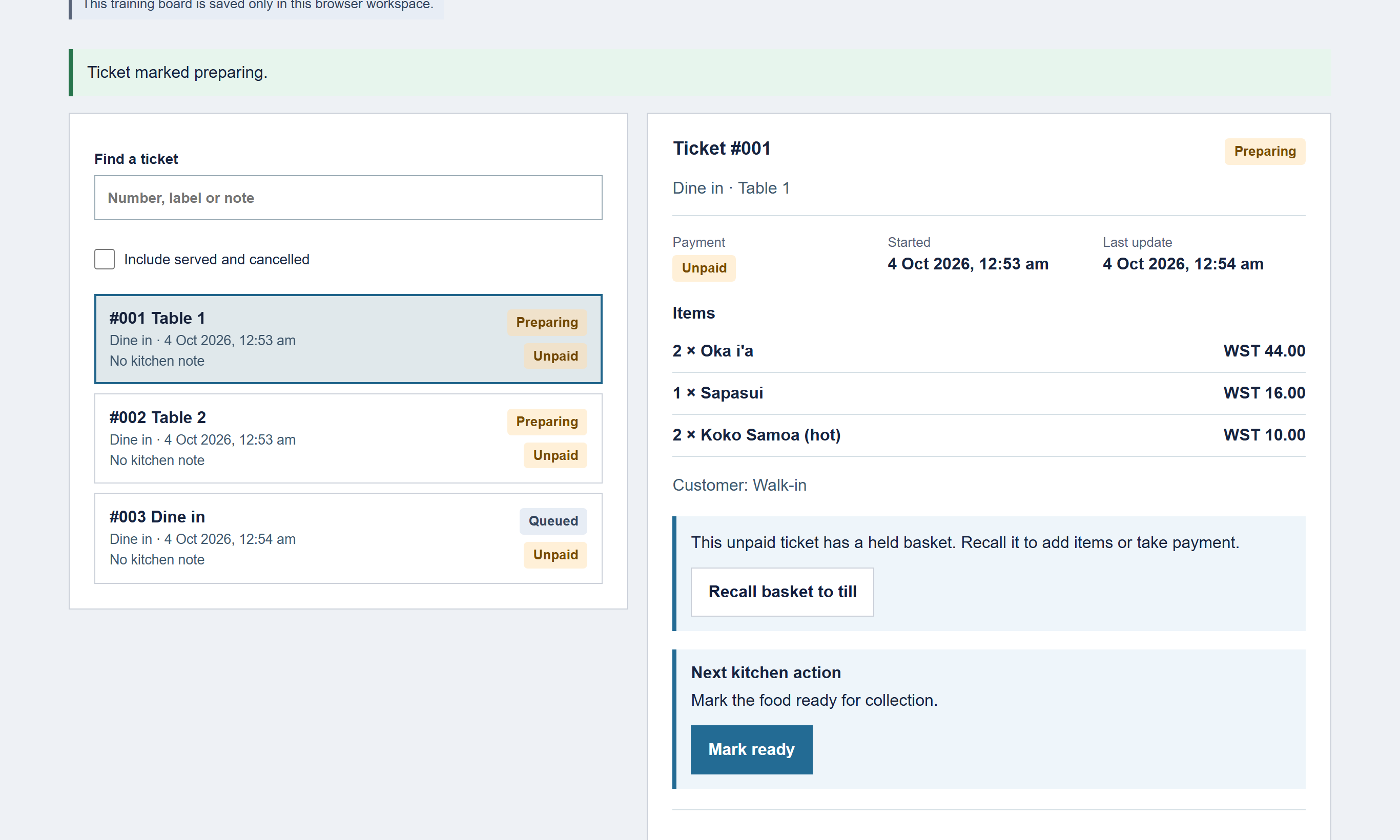Click the Preparing badge on ticket #002
The height and width of the screenshot is (840, 1400).
pos(546,422)
